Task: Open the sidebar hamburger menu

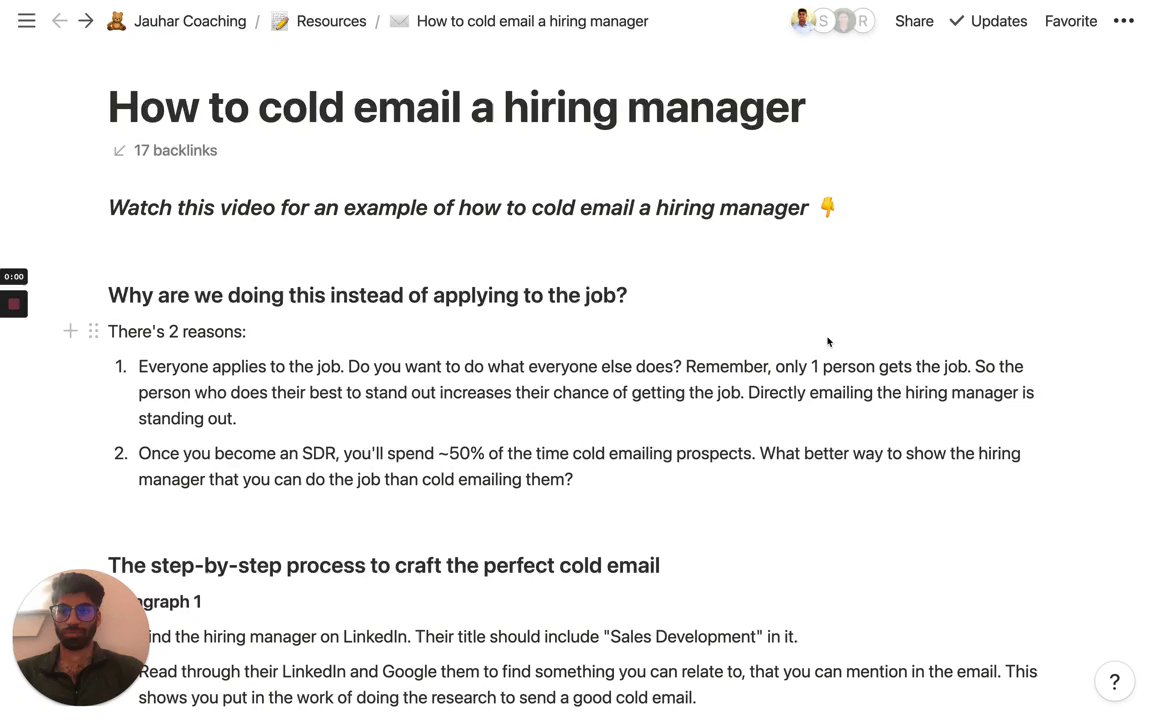Action: [27, 21]
